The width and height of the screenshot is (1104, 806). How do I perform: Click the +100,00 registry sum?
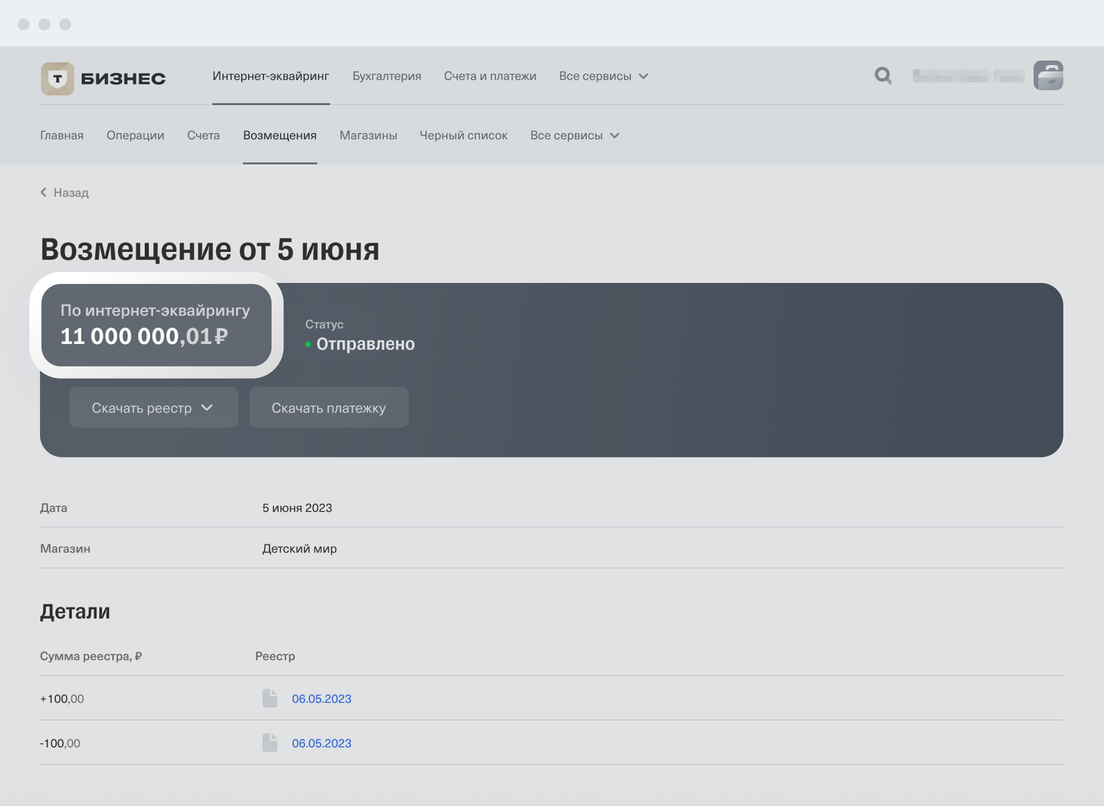[62, 699]
